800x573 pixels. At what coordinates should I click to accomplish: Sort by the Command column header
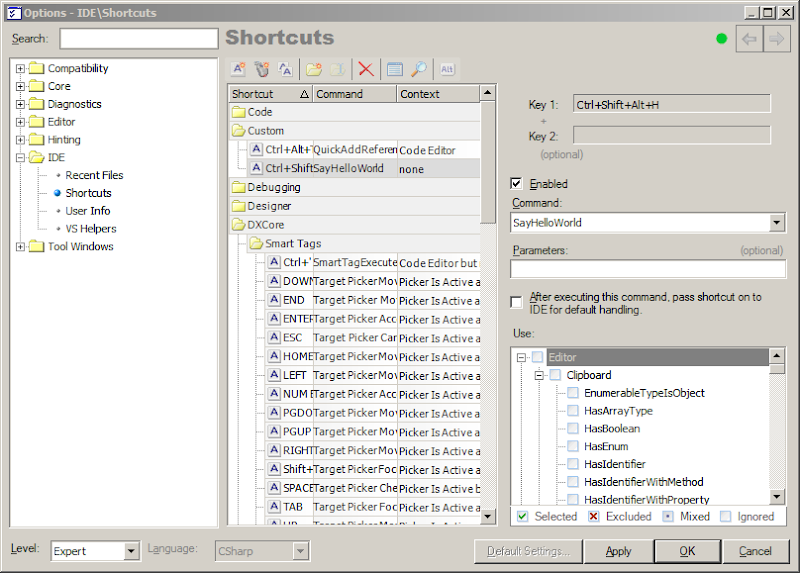[354, 94]
